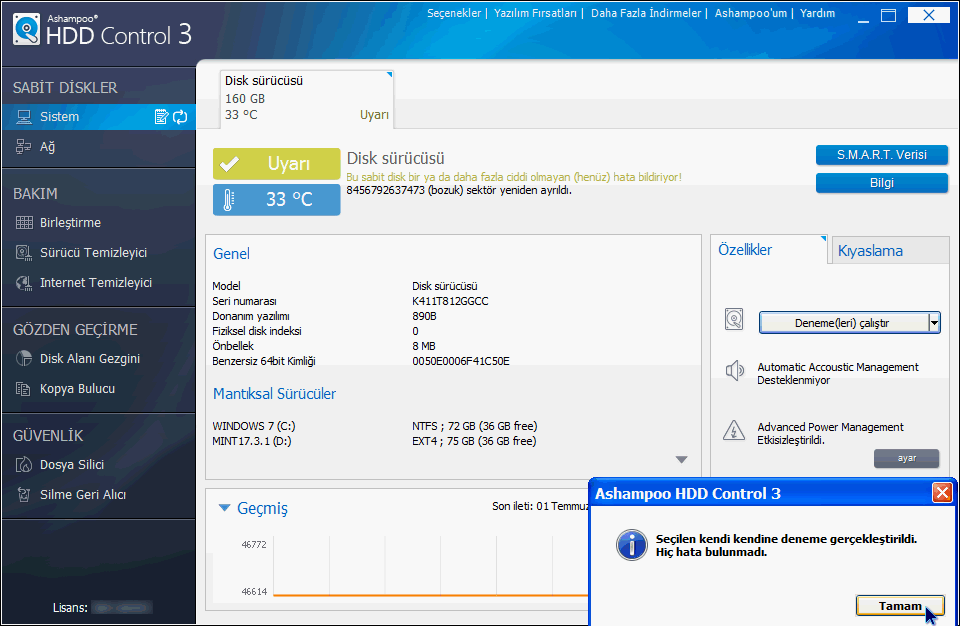
Task: Open the Sürücü Temizleyici icon
Action: [x=24, y=252]
